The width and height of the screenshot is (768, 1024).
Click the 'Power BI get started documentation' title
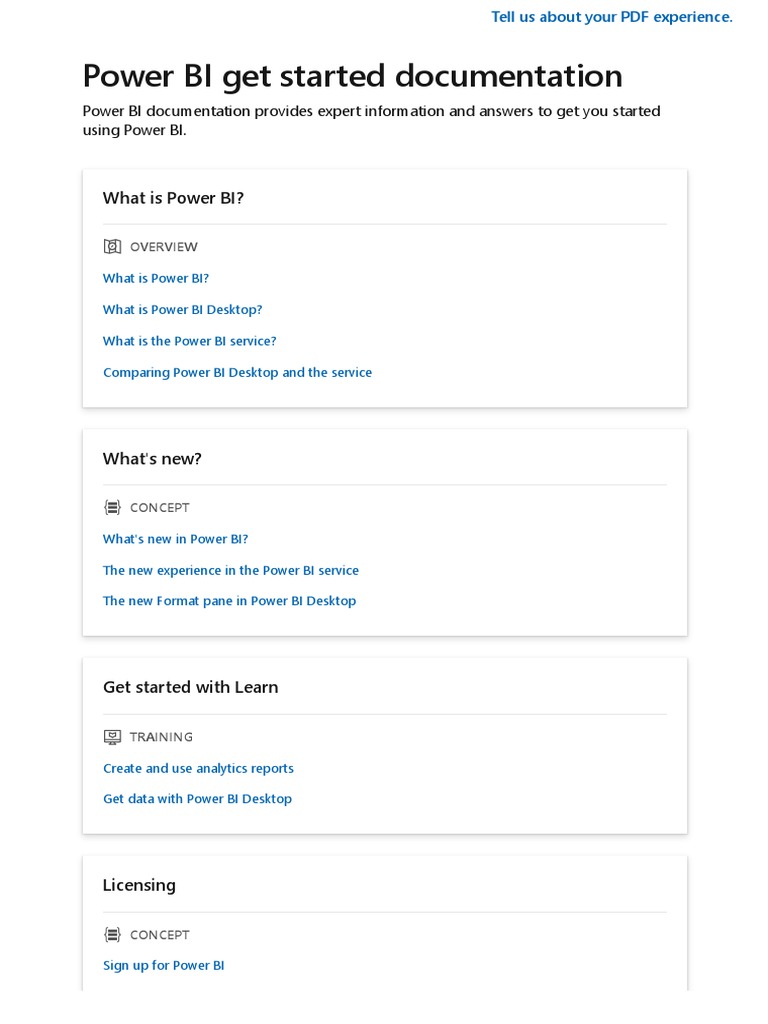point(352,76)
